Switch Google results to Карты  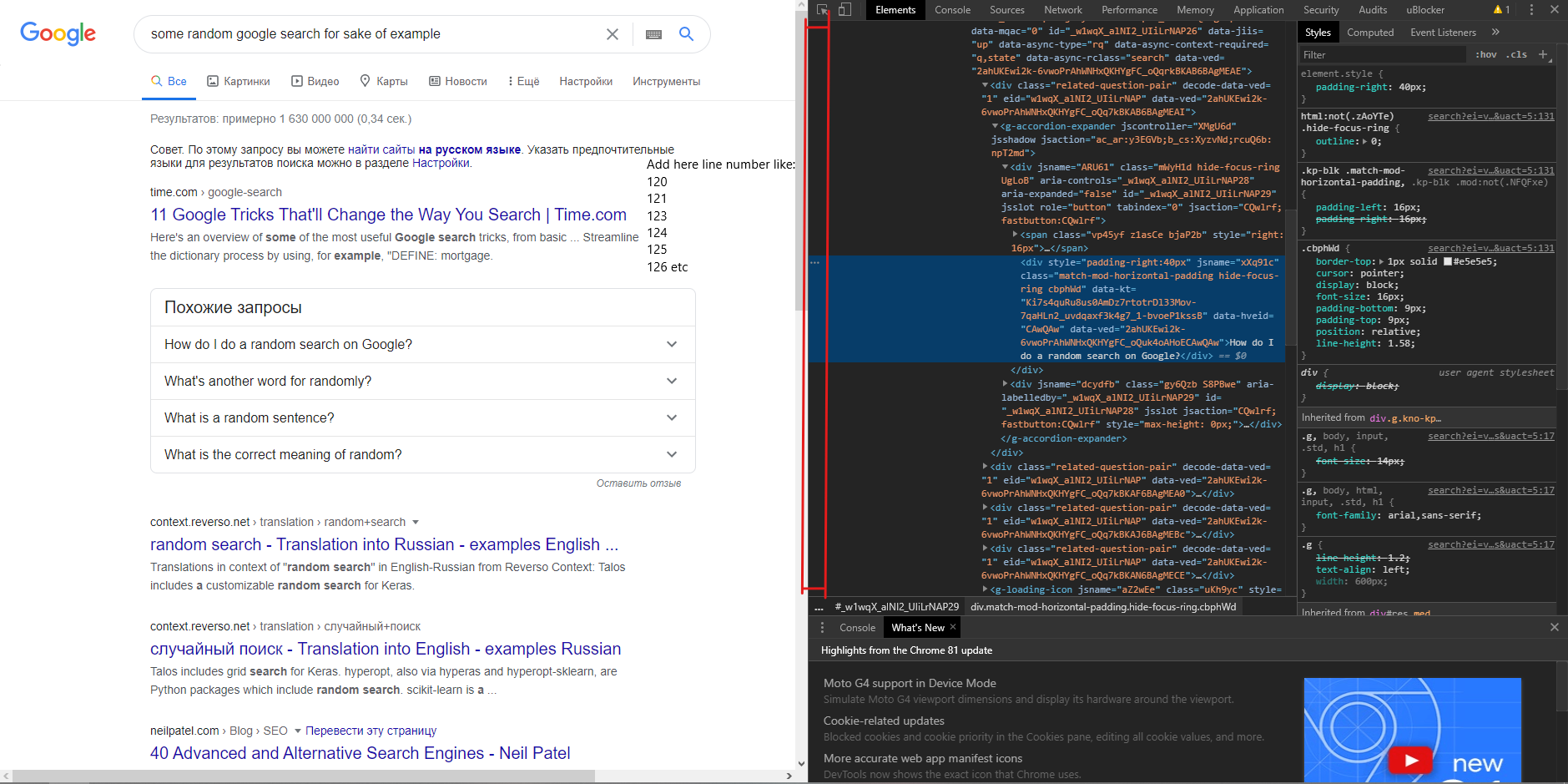pos(384,81)
